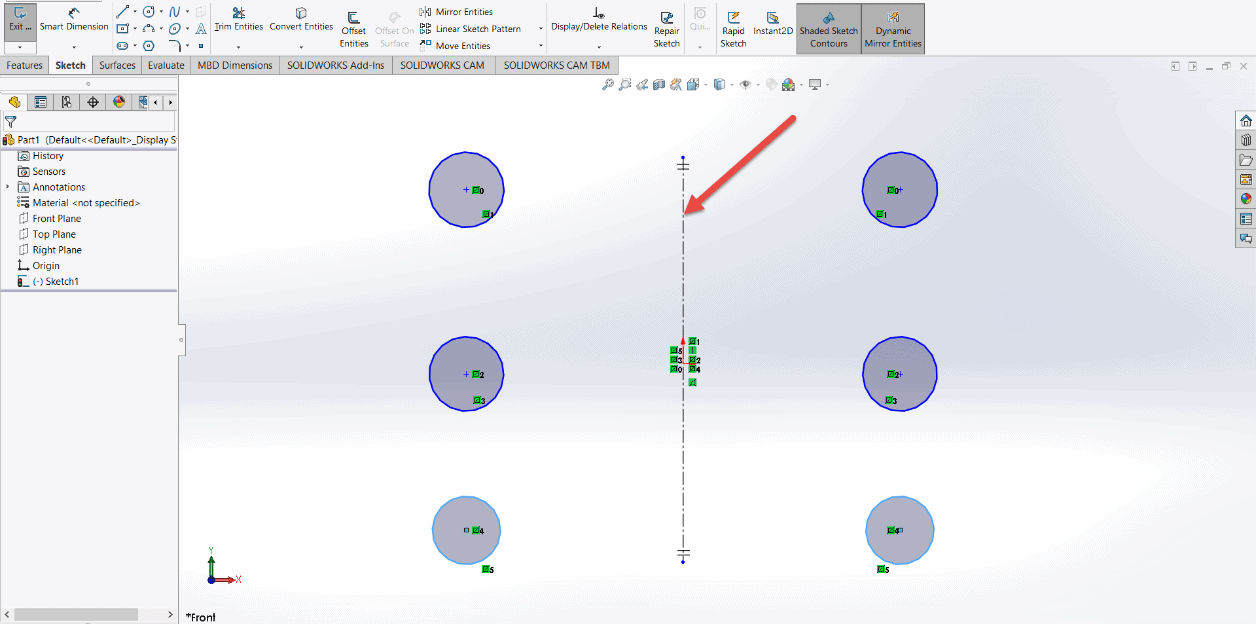
Task: Open the Smart Dimension dropdown arrow
Action: (x=74, y=46)
